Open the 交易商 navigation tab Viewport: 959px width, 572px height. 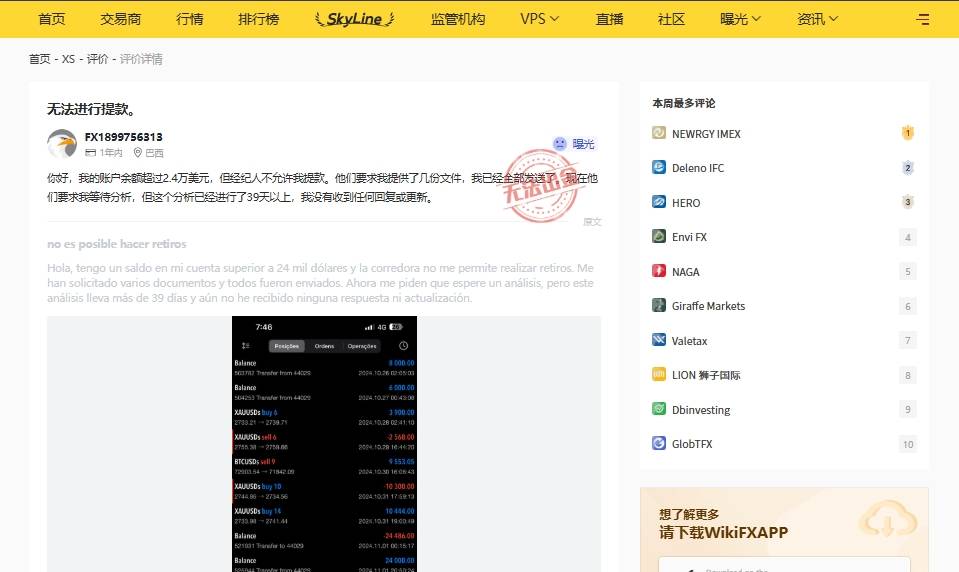(120, 19)
